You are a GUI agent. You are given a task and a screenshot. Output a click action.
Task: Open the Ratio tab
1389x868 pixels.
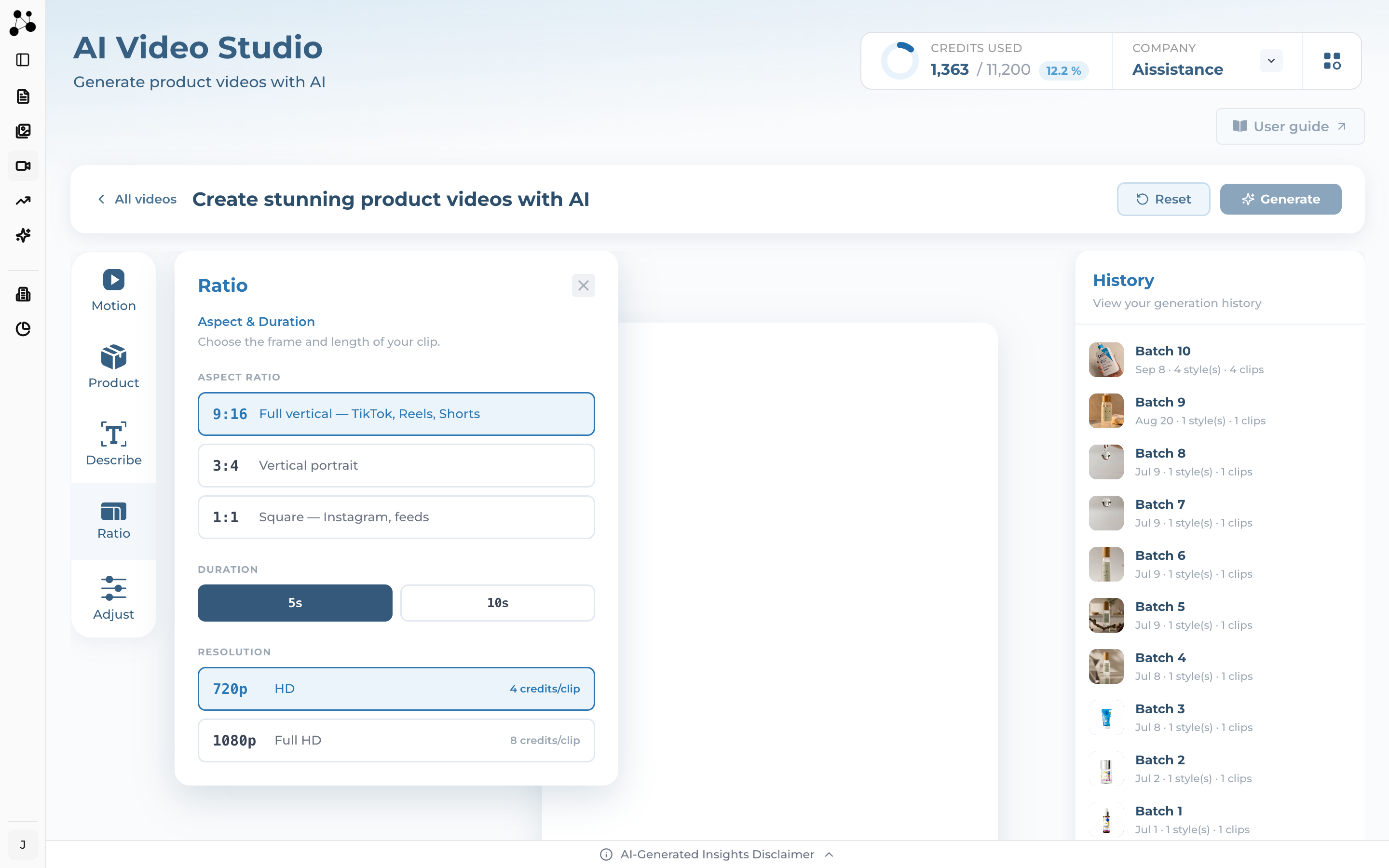coord(114,521)
